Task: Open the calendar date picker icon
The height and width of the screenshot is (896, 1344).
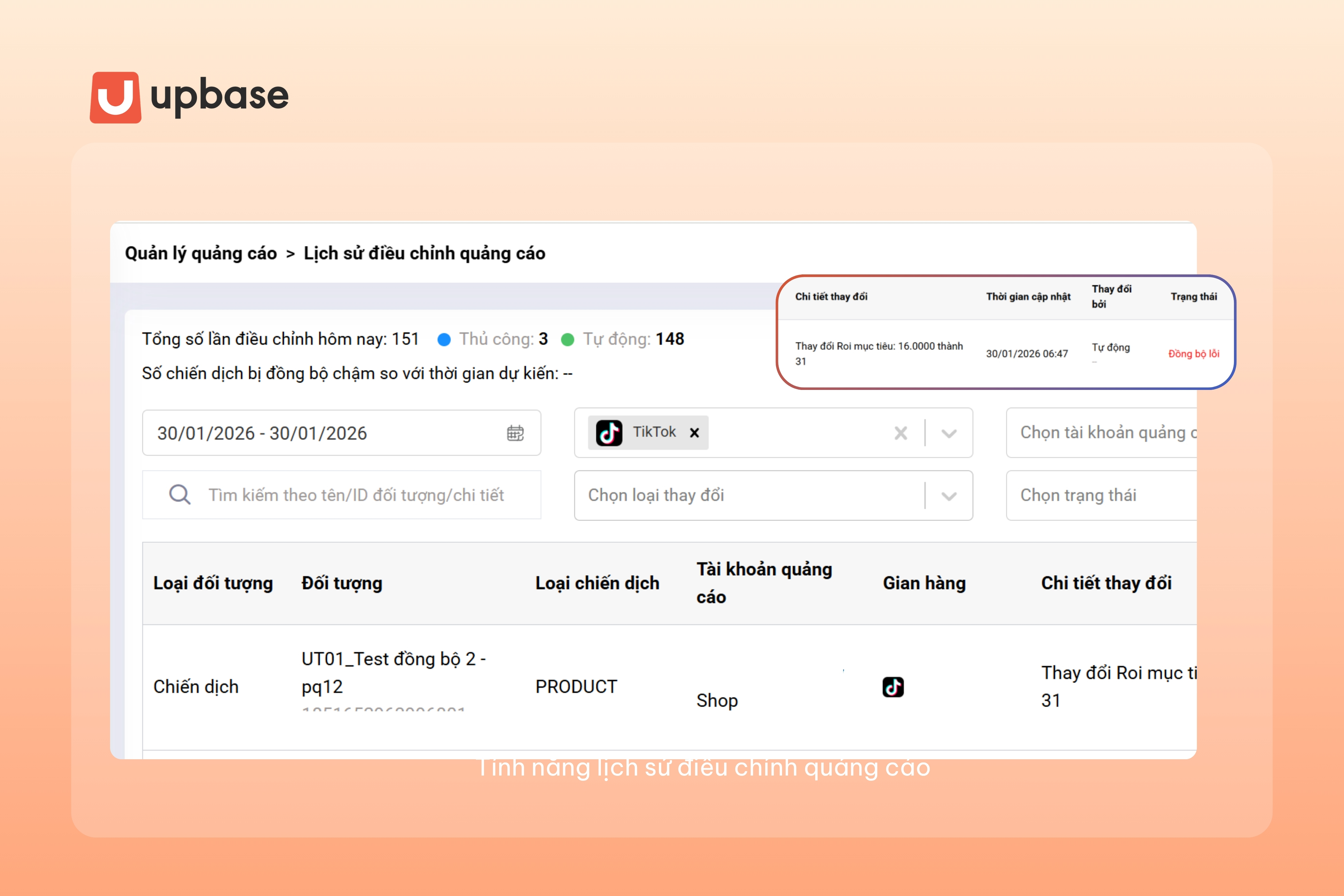Action: pos(515,433)
